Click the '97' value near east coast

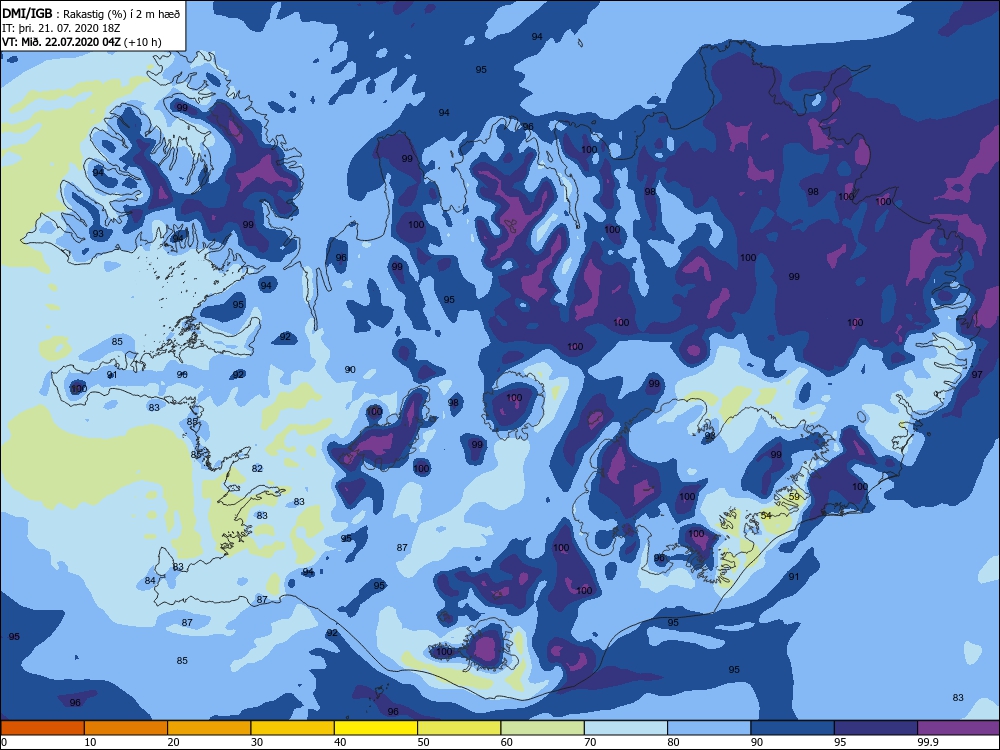tap(977, 374)
